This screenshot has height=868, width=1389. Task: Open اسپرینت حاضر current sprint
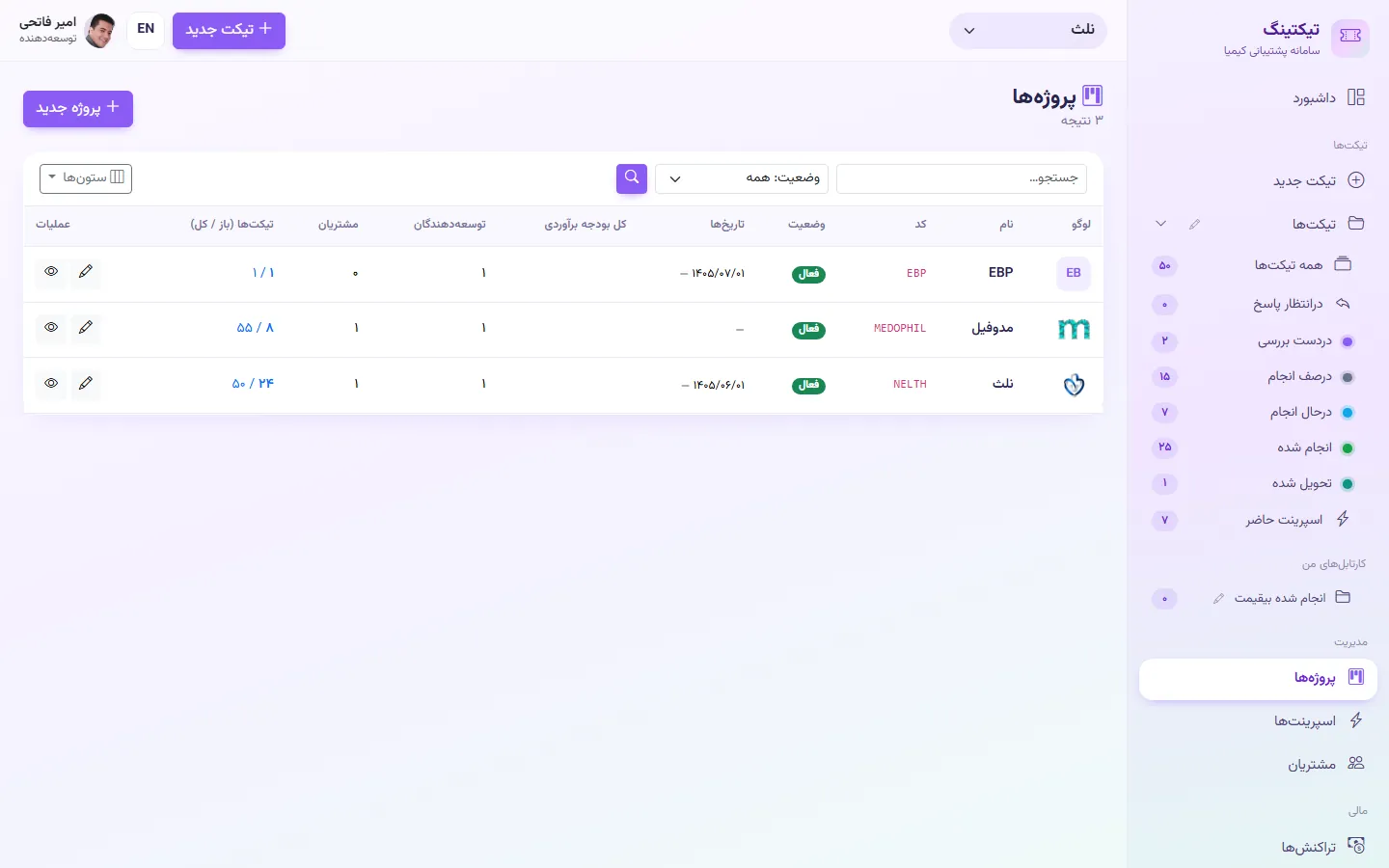[x=1296, y=519]
